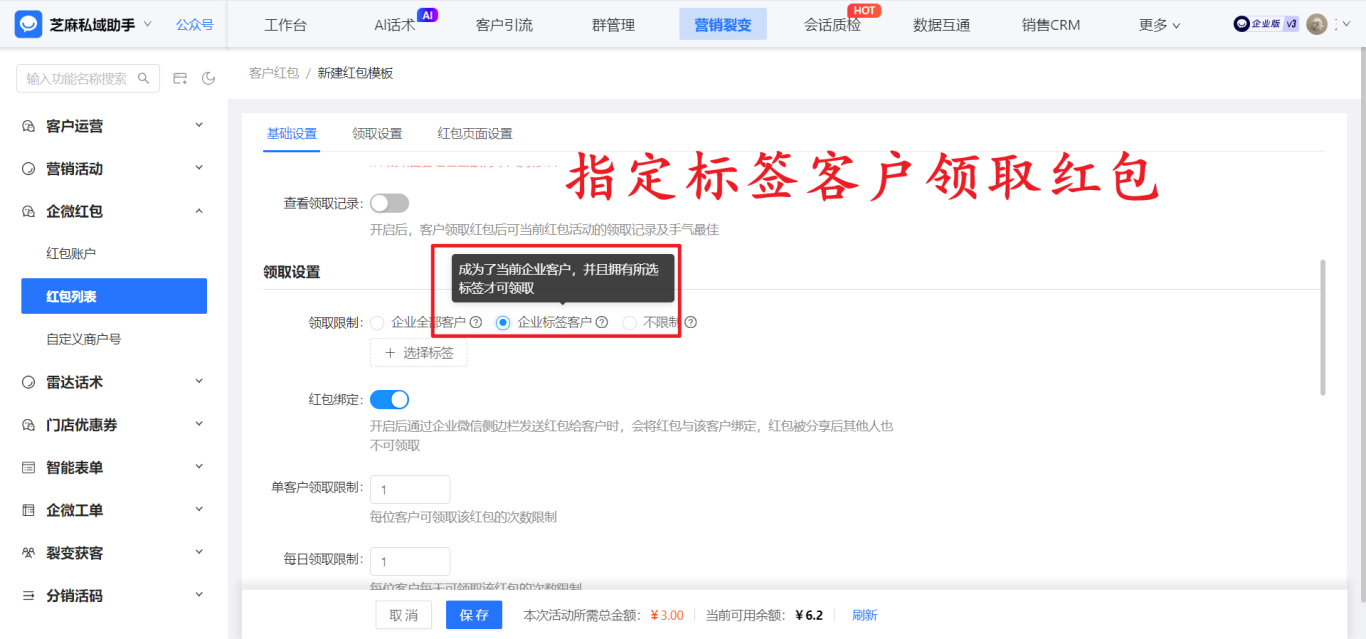Viewport: 1366px width, 639px height.
Task: Click the 选择标签 button
Action: coord(418,353)
